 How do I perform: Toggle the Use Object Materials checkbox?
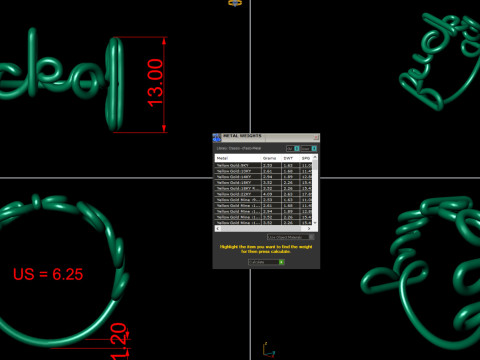pyautogui.click(x=312, y=237)
